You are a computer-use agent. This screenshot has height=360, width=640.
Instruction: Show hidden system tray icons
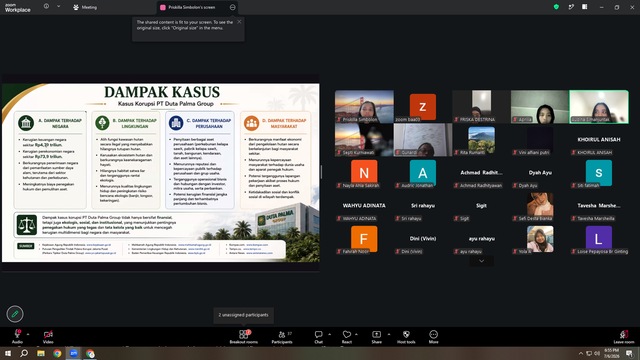click(580, 353)
